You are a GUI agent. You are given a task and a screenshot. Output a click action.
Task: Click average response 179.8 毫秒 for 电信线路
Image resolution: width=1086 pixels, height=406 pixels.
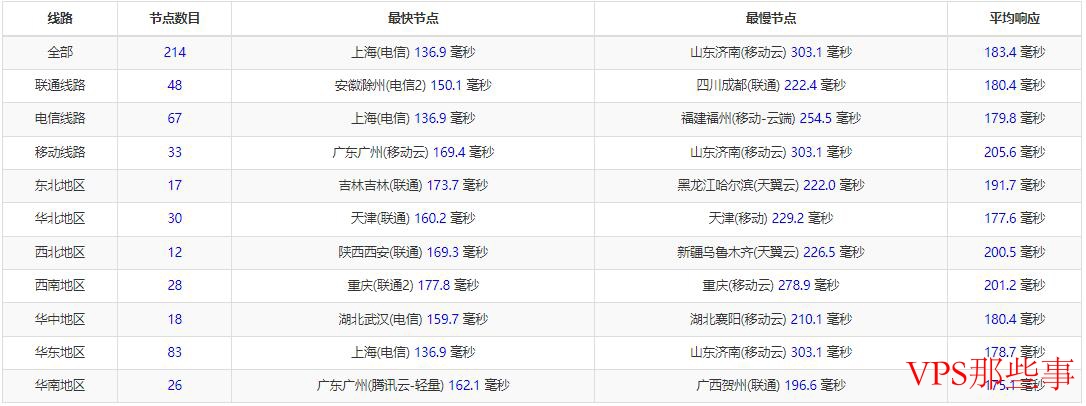[1015, 118]
